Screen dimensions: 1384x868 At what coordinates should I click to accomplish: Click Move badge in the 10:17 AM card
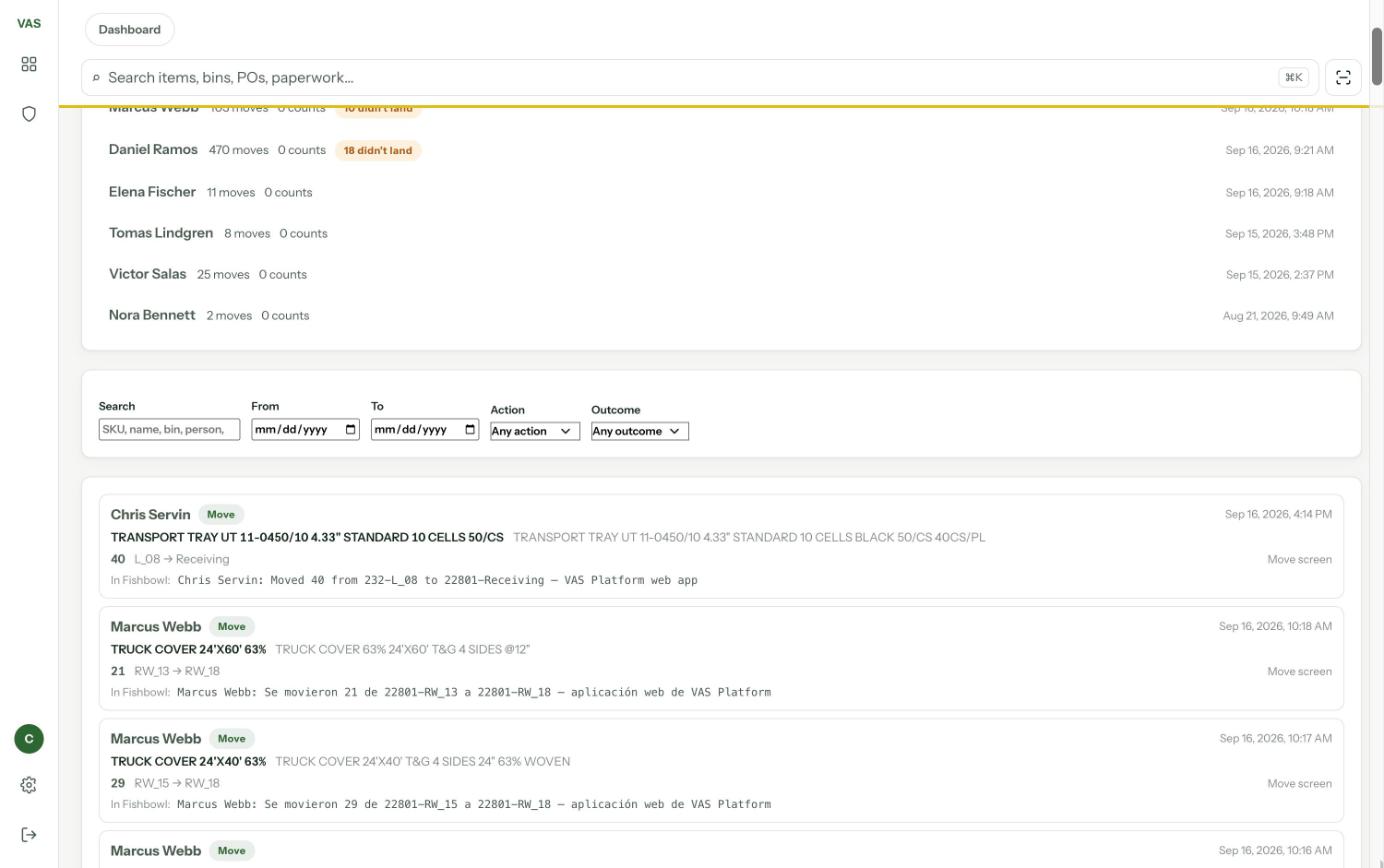[x=232, y=738]
